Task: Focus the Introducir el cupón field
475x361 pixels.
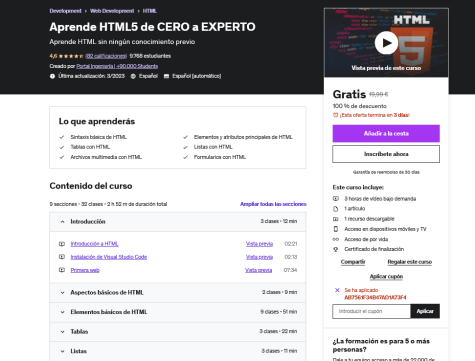Action: click(371, 311)
